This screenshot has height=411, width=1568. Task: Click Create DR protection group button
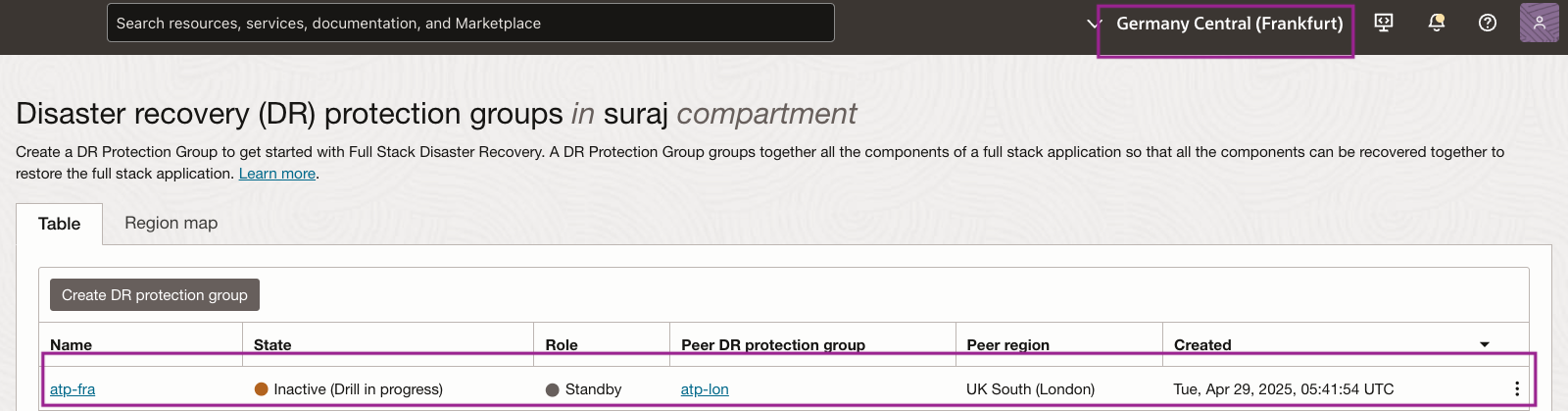(x=155, y=295)
